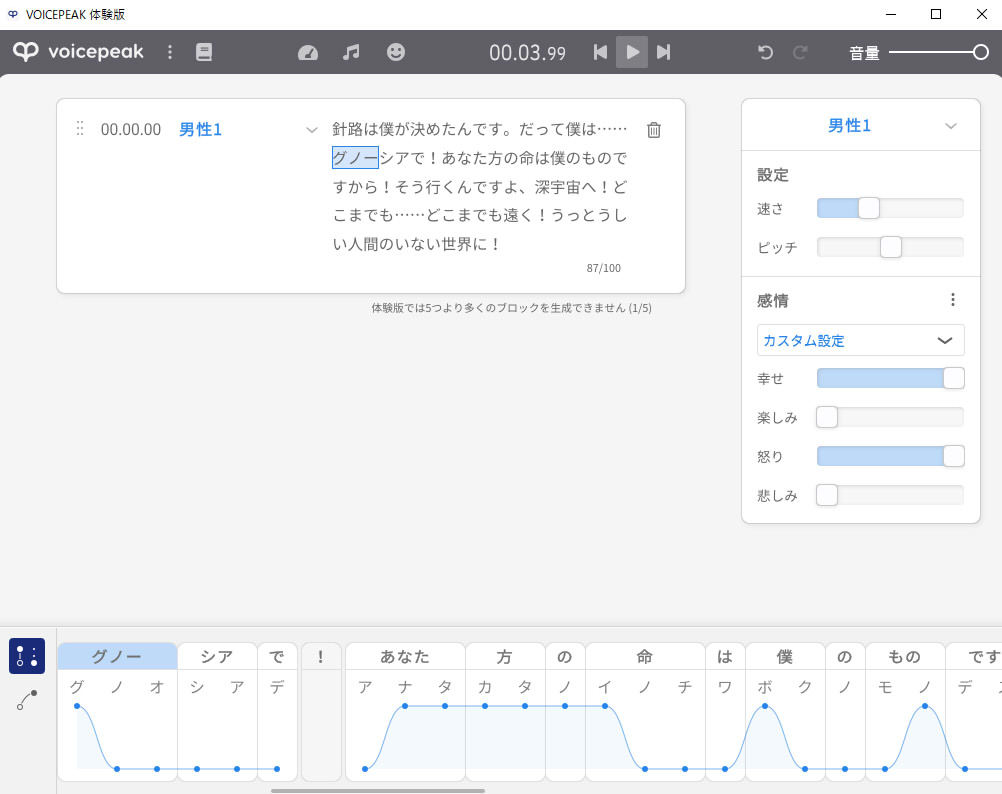Viewport: 1002px width, 794px height.
Task: Play the narration audio
Action: pos(632,52)
